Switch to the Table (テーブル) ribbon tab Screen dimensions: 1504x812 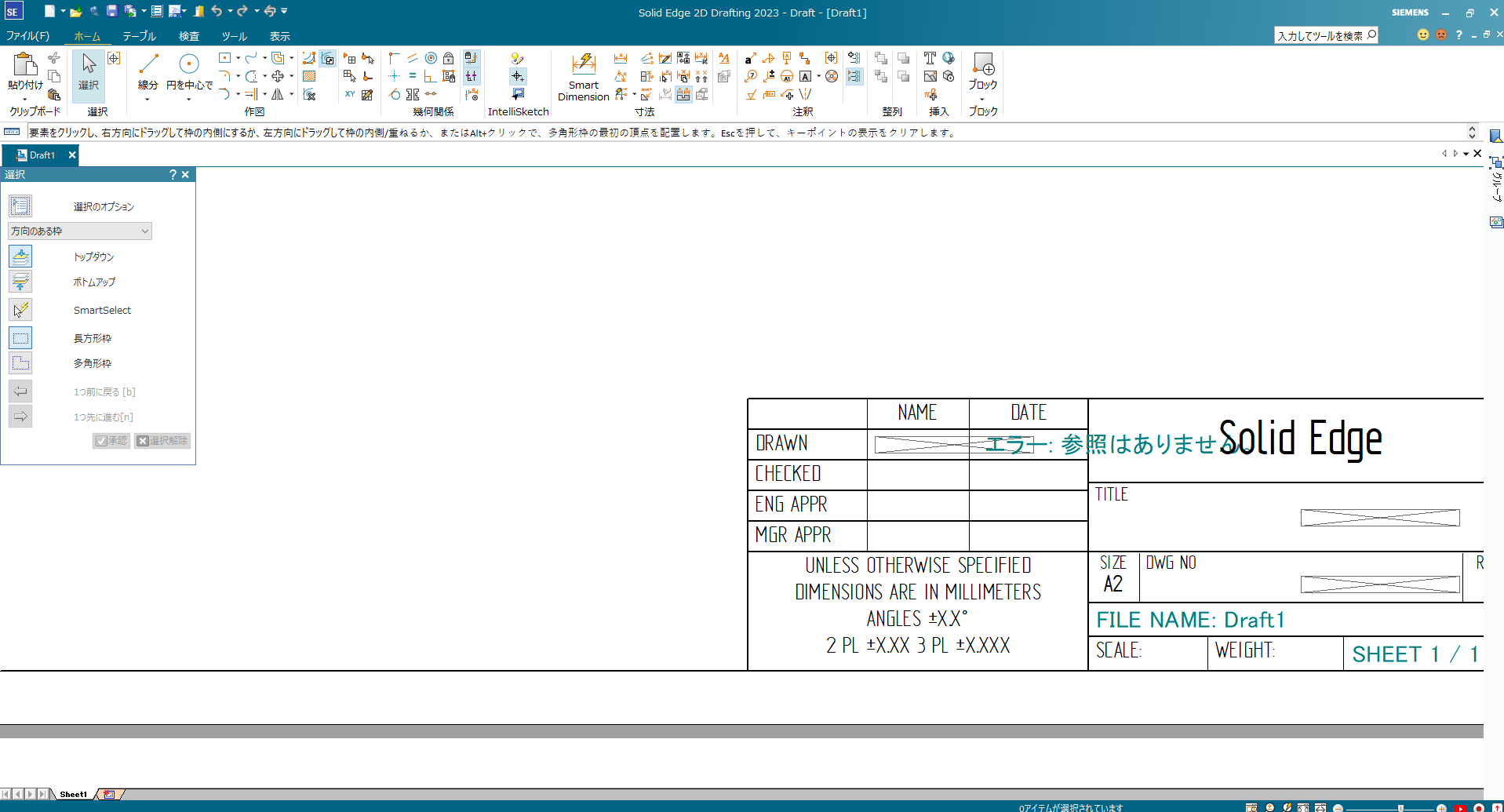tap(140, 36)
